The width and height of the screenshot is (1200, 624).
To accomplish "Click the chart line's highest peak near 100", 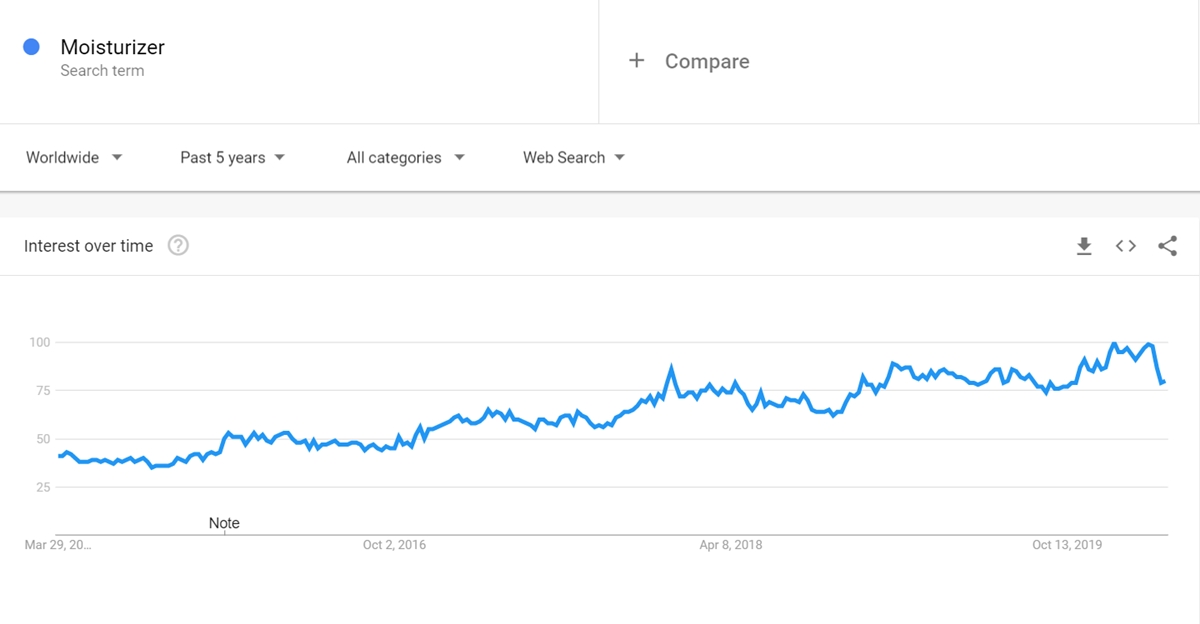I will point(1114,344).
